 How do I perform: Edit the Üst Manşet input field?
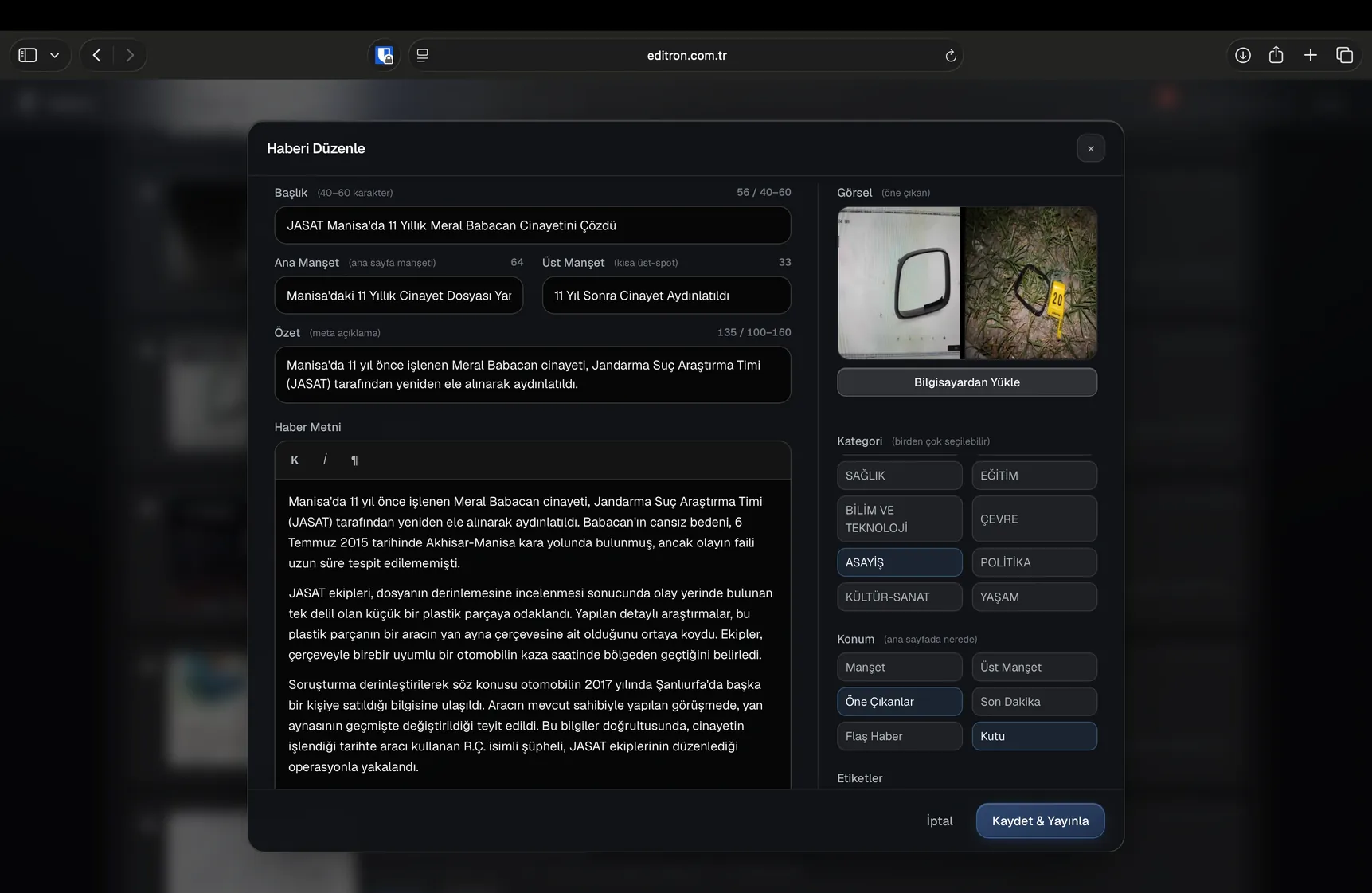(x=666, y=296)
